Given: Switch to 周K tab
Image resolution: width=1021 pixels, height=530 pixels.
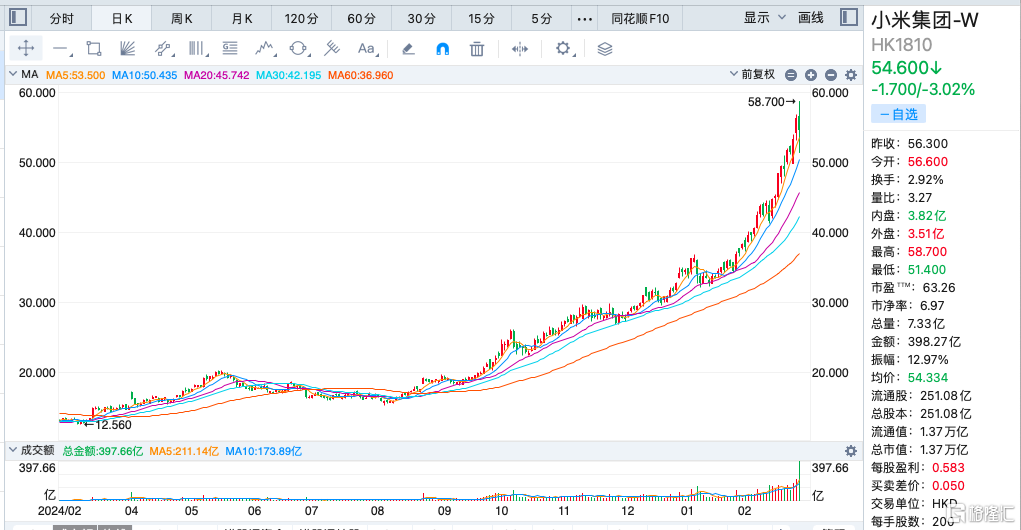Looking at the screenshot, I should pyautogui.click(x=182, y=18).
